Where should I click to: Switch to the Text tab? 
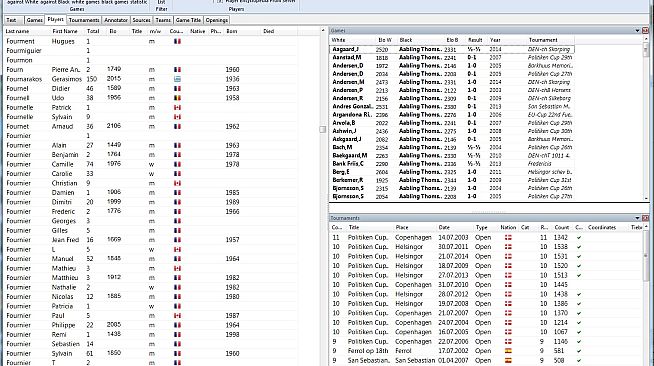(x=12, y=20)
